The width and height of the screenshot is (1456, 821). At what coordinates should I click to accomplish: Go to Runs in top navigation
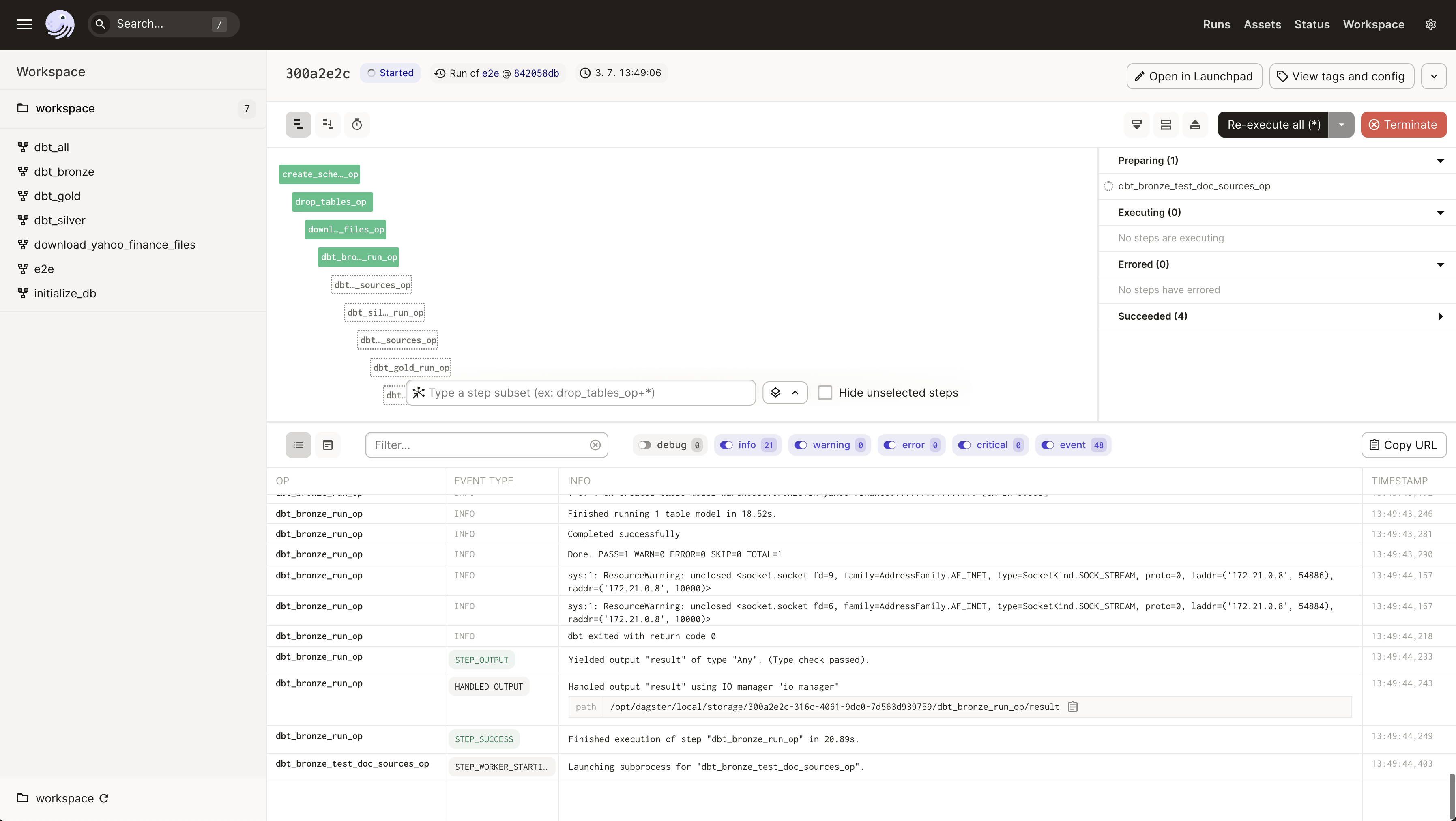point(1216,24)
